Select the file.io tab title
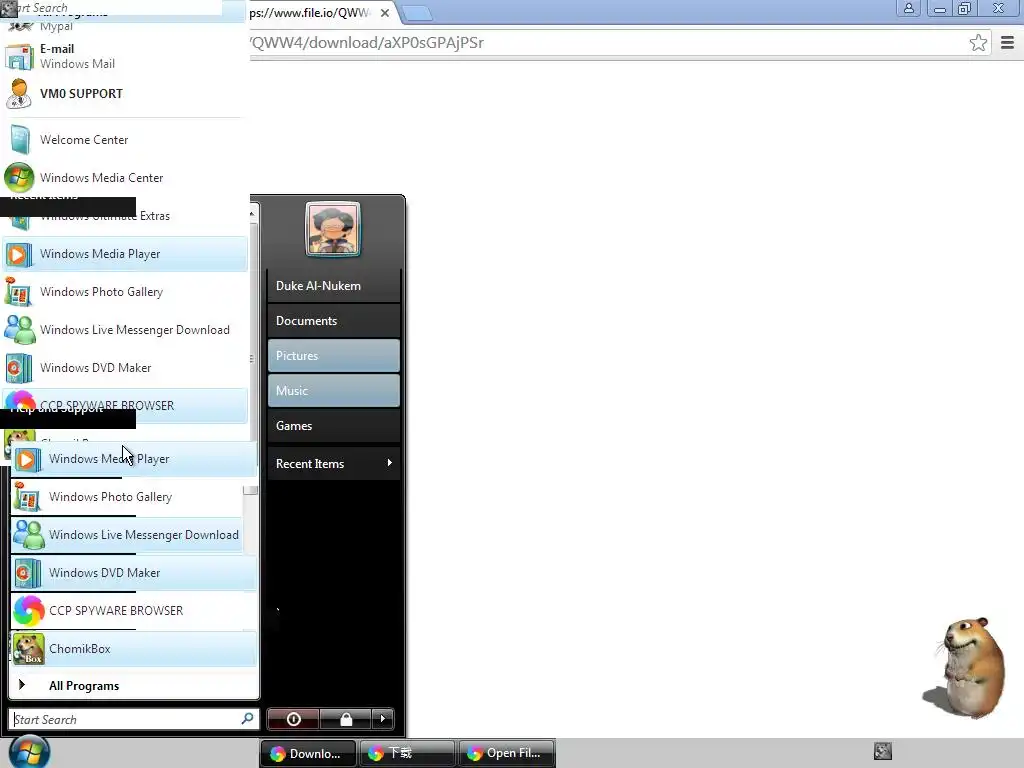Image resolution: width=1024 pixels, height=768 pixels. click(x=311, y=12)
